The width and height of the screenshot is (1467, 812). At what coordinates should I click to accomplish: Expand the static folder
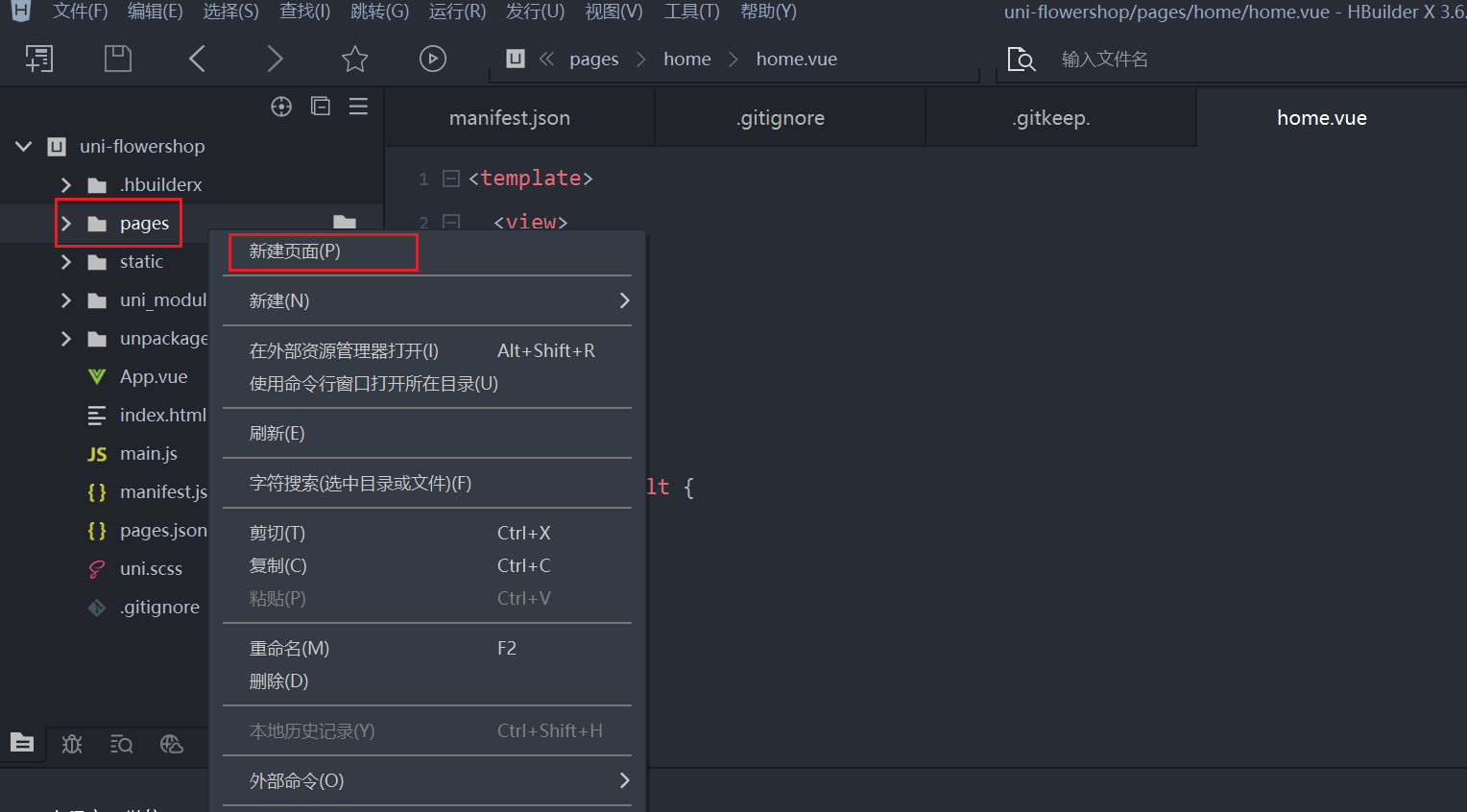65,262
